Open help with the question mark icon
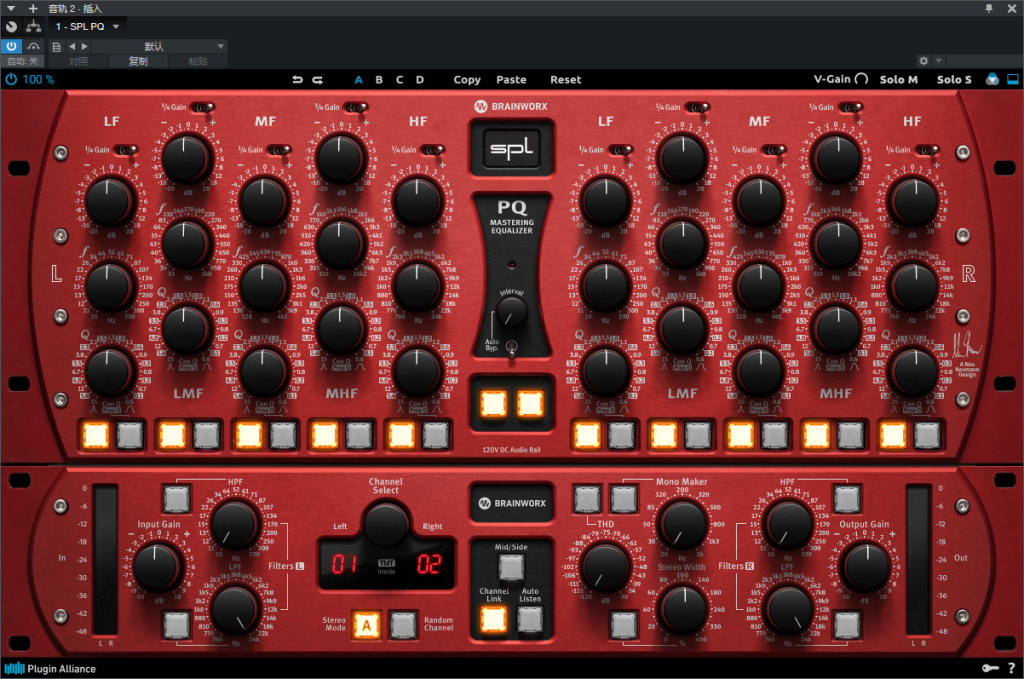Screen dimensions: 1024x679 (x=1012, y=668)
